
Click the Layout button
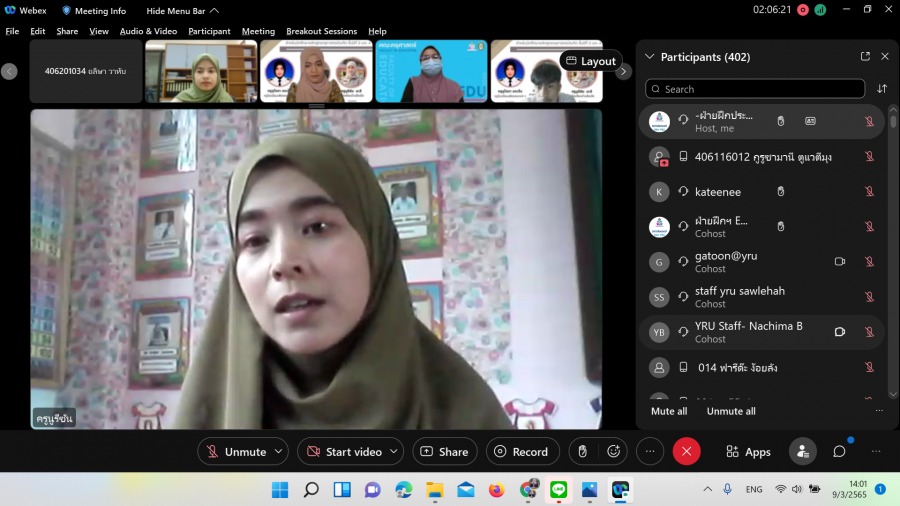coord(591,61)
